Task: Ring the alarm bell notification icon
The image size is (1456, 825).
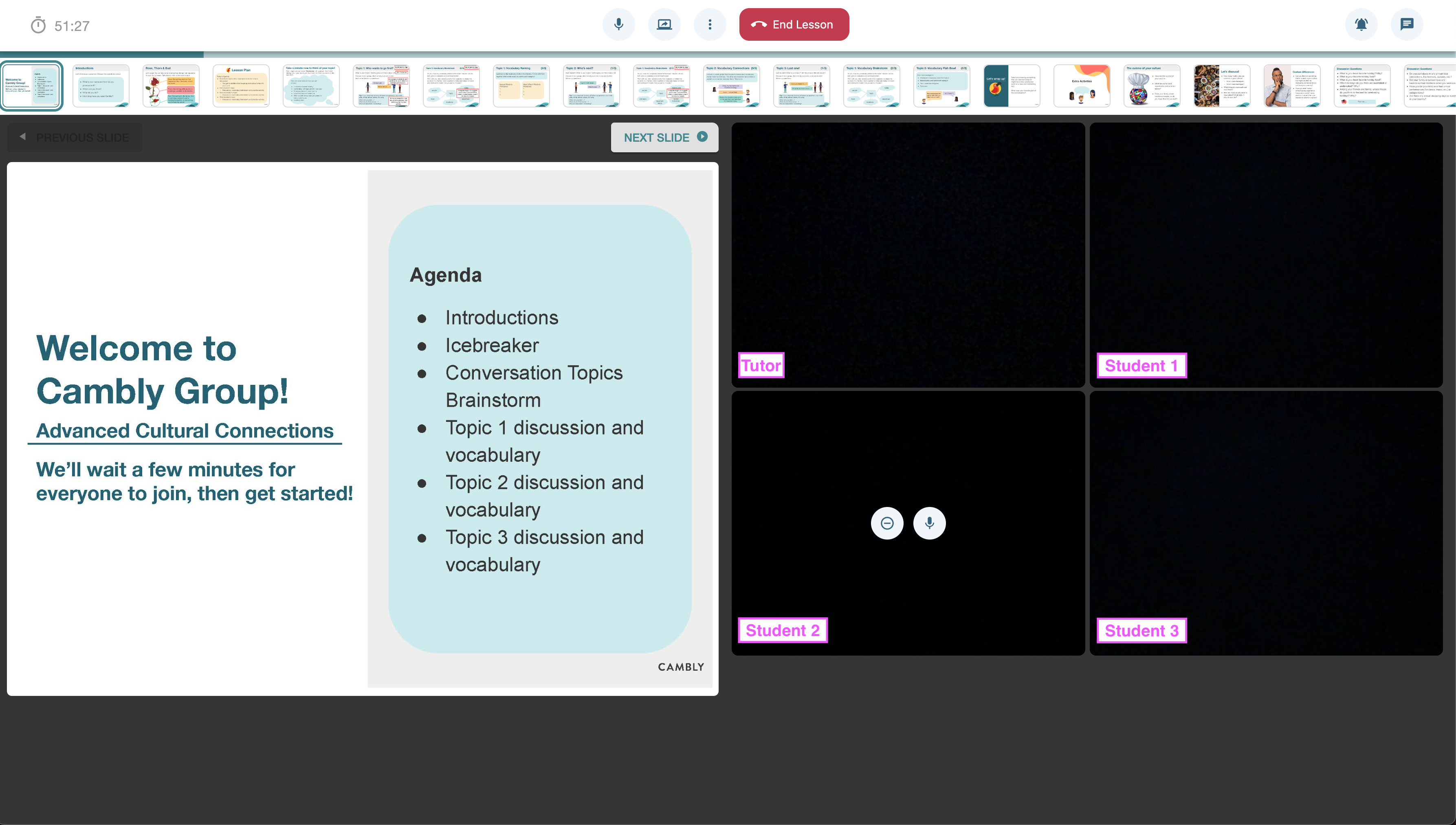Action: pos(1361,24)
